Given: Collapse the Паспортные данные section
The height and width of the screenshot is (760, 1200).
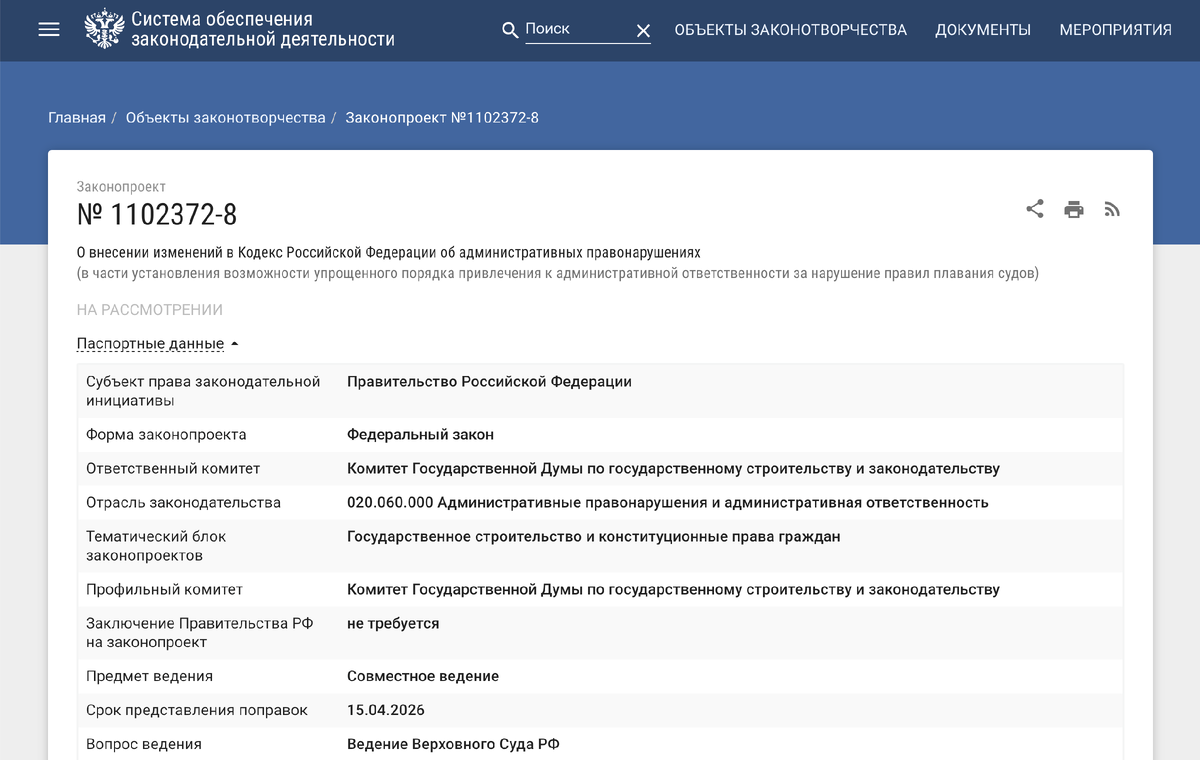Looking at the screenshot, I should point(158,344).
